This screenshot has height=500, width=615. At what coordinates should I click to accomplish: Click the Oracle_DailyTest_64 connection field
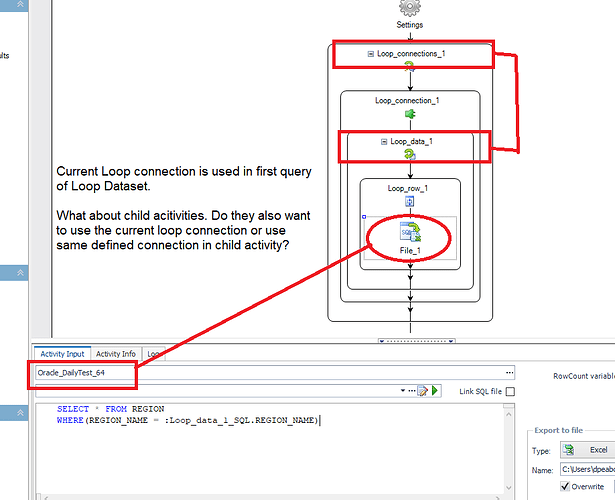click(275, 373)
